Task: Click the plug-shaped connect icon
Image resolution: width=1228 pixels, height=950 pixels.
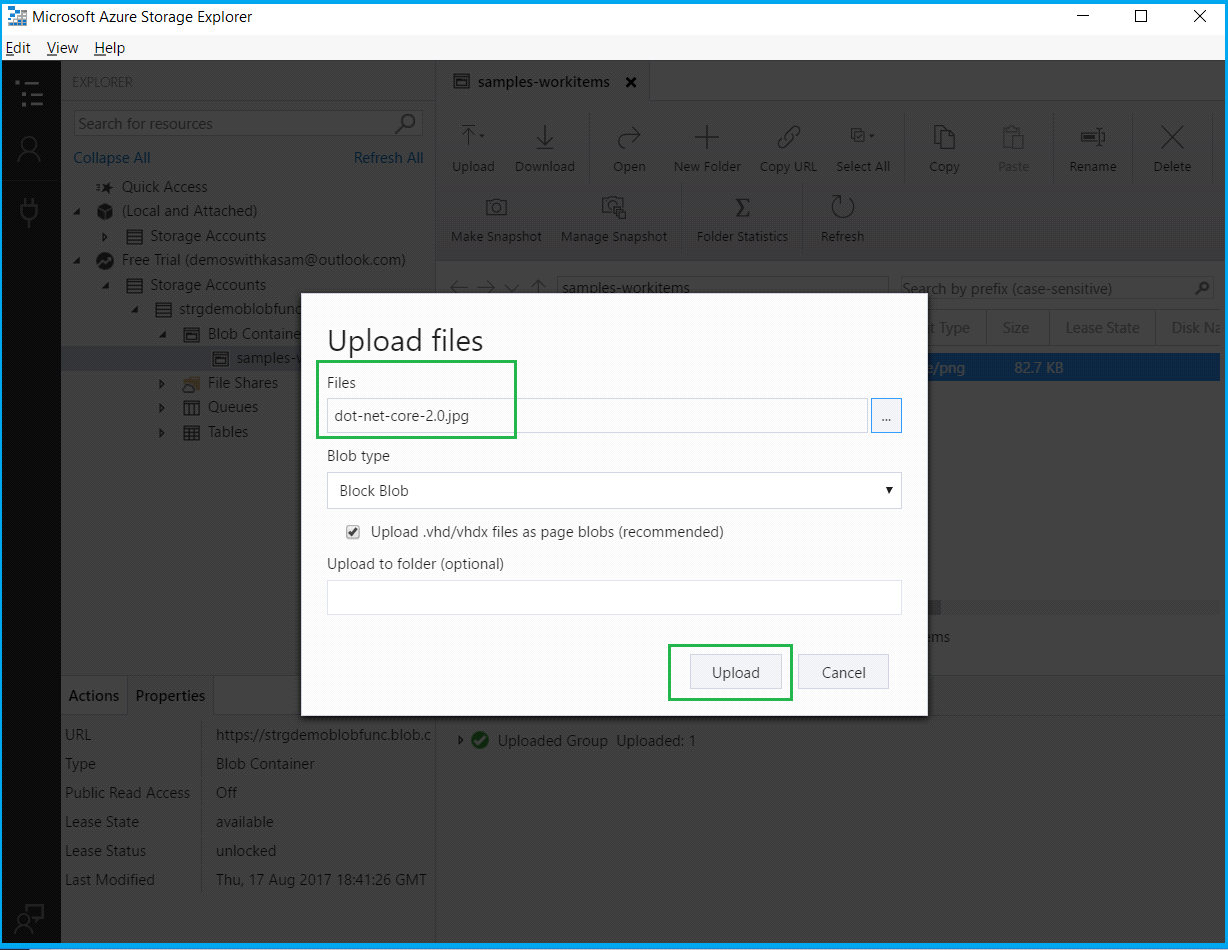Action: pyautogui.click(x=30, y=211)
